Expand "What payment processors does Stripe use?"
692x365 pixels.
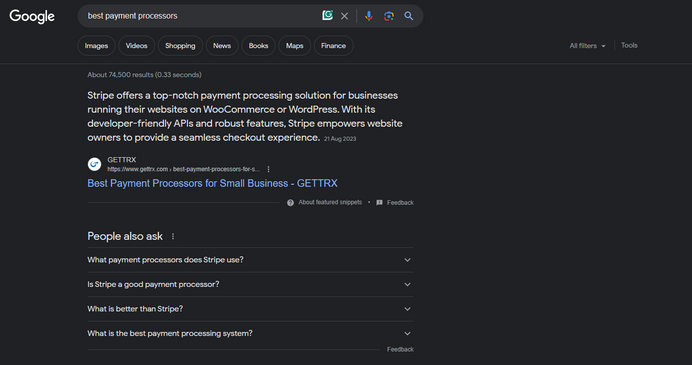[x=250, y=260]
